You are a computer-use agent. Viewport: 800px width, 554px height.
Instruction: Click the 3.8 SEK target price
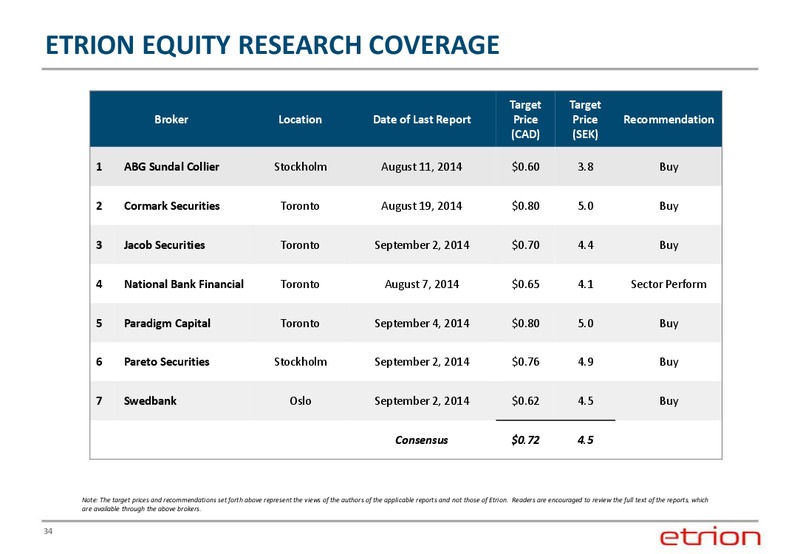click(586, 167)
